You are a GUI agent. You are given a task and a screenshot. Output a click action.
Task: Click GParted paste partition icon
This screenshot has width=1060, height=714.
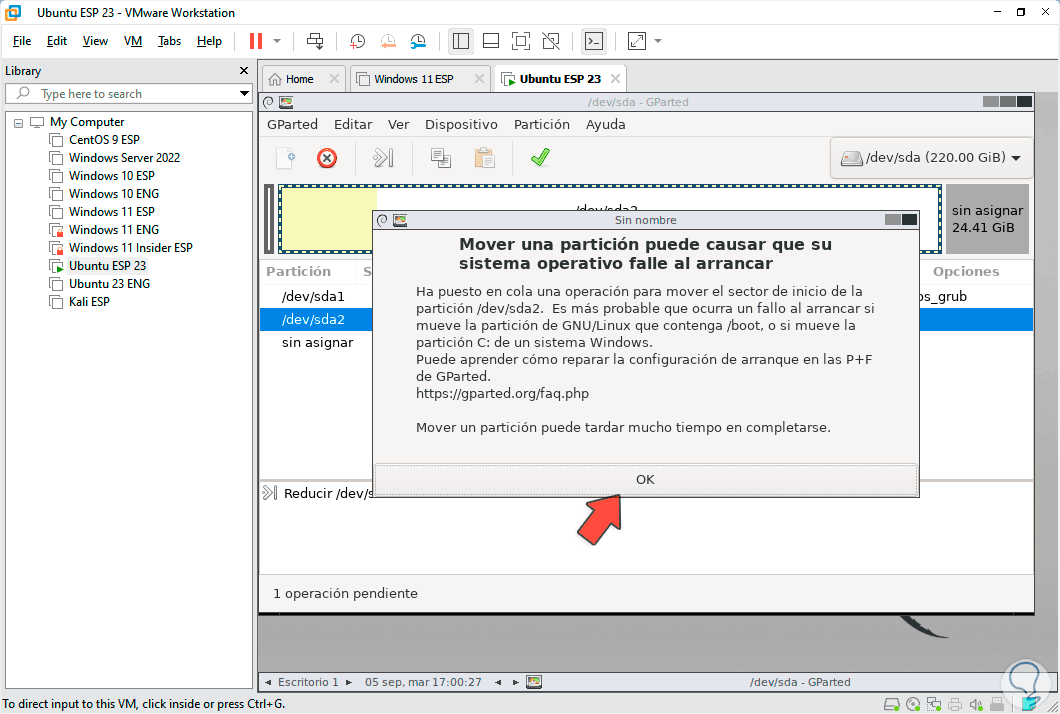(484, 158)
